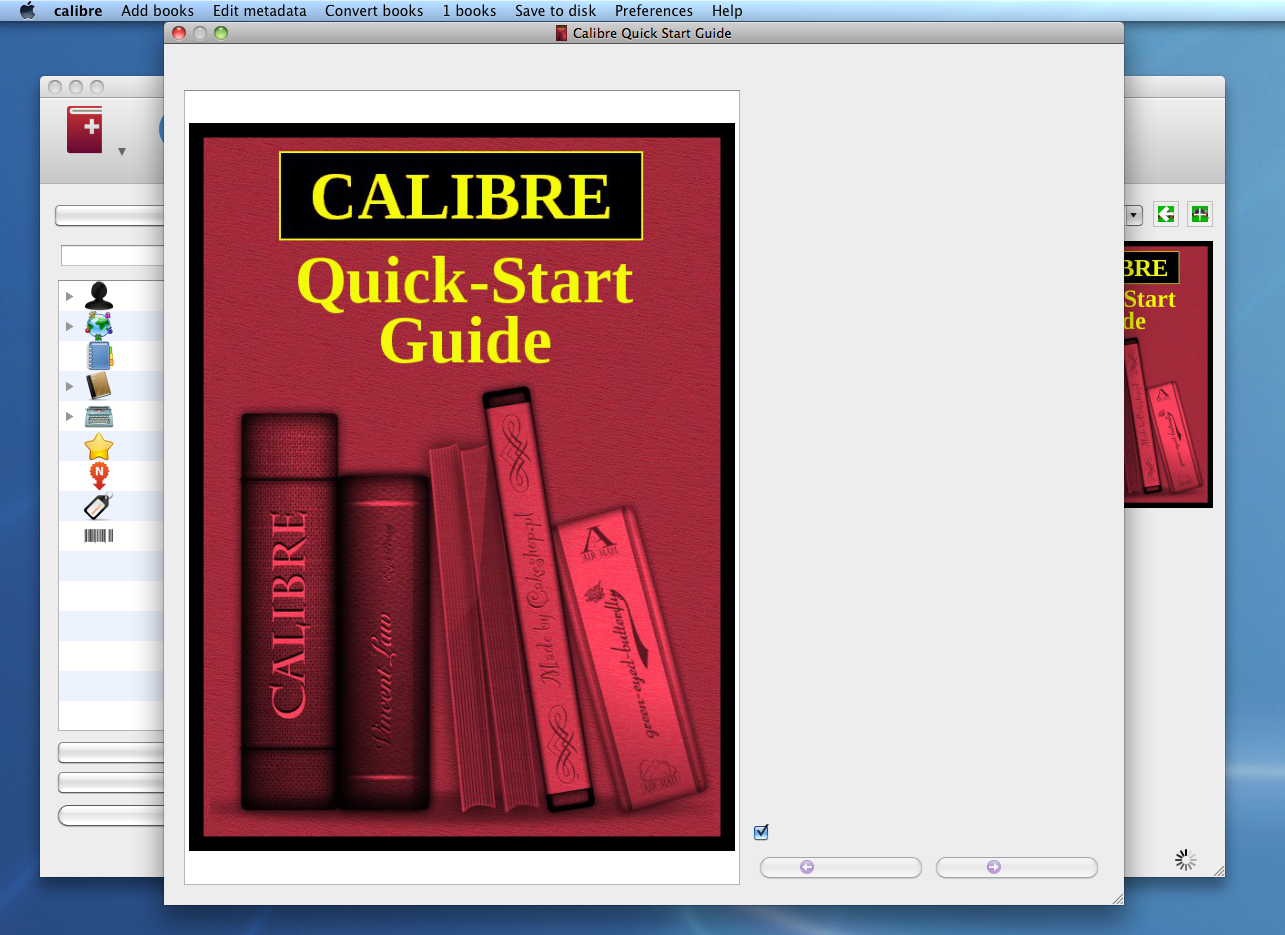Select the Languages globe icon in Tag Browser

point(99,326)
